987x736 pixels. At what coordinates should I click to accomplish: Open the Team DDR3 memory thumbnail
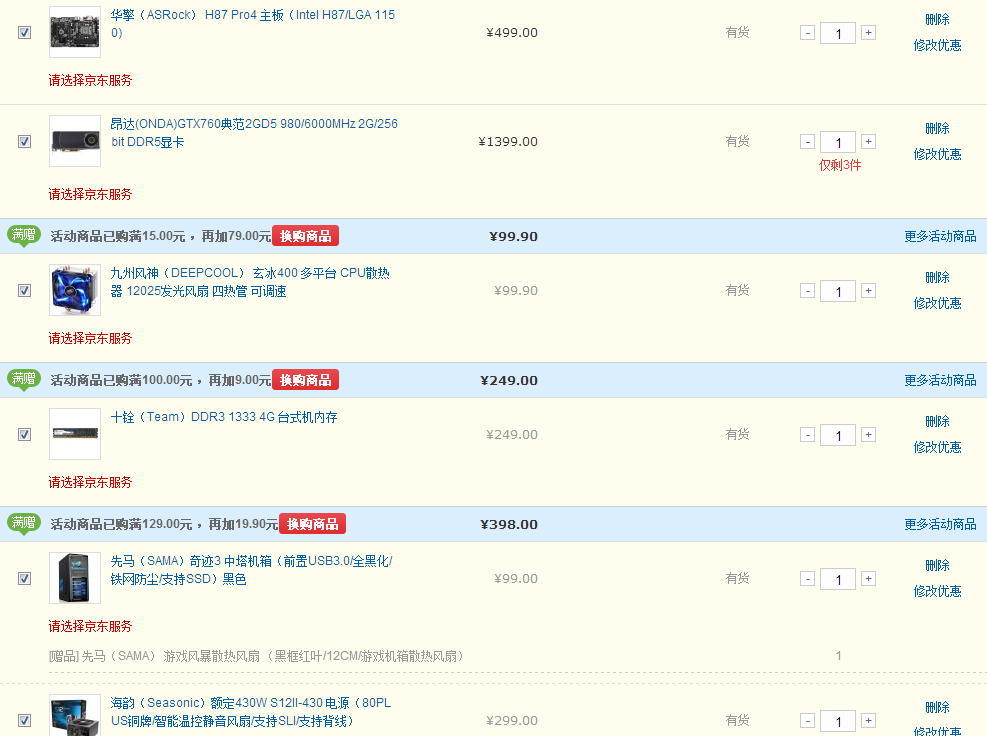click(x=75, y=434)
